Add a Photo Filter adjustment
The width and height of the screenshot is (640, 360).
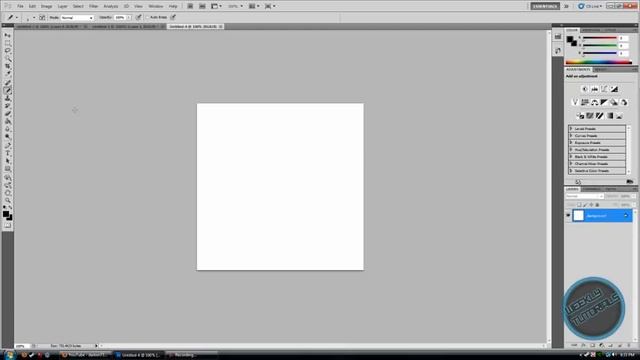pos(614,102)
